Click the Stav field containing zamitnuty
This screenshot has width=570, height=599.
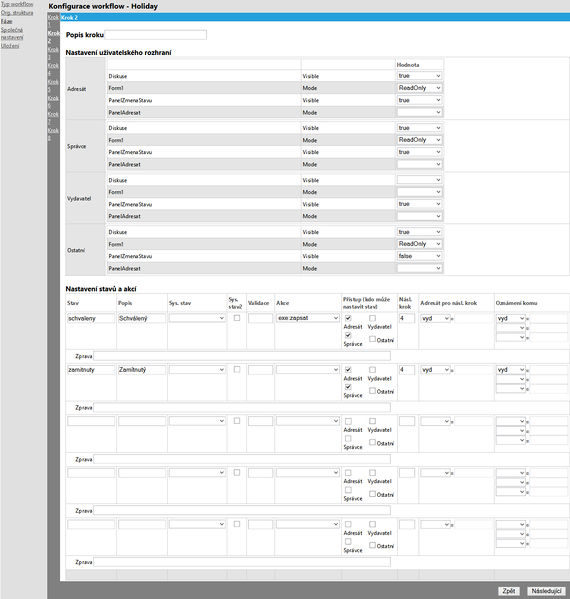[91, 370]
